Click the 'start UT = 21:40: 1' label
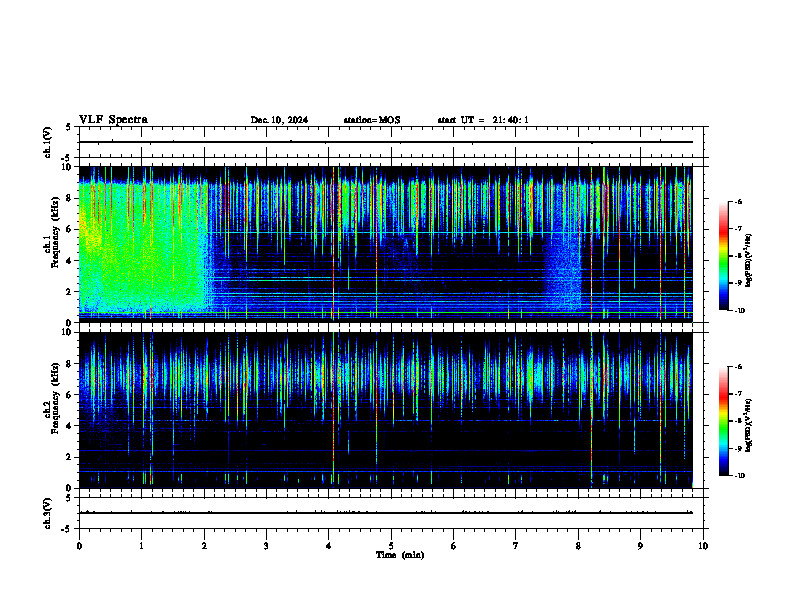Image resolution: width=792 pixels, height=612 pixels. [483, 120]
